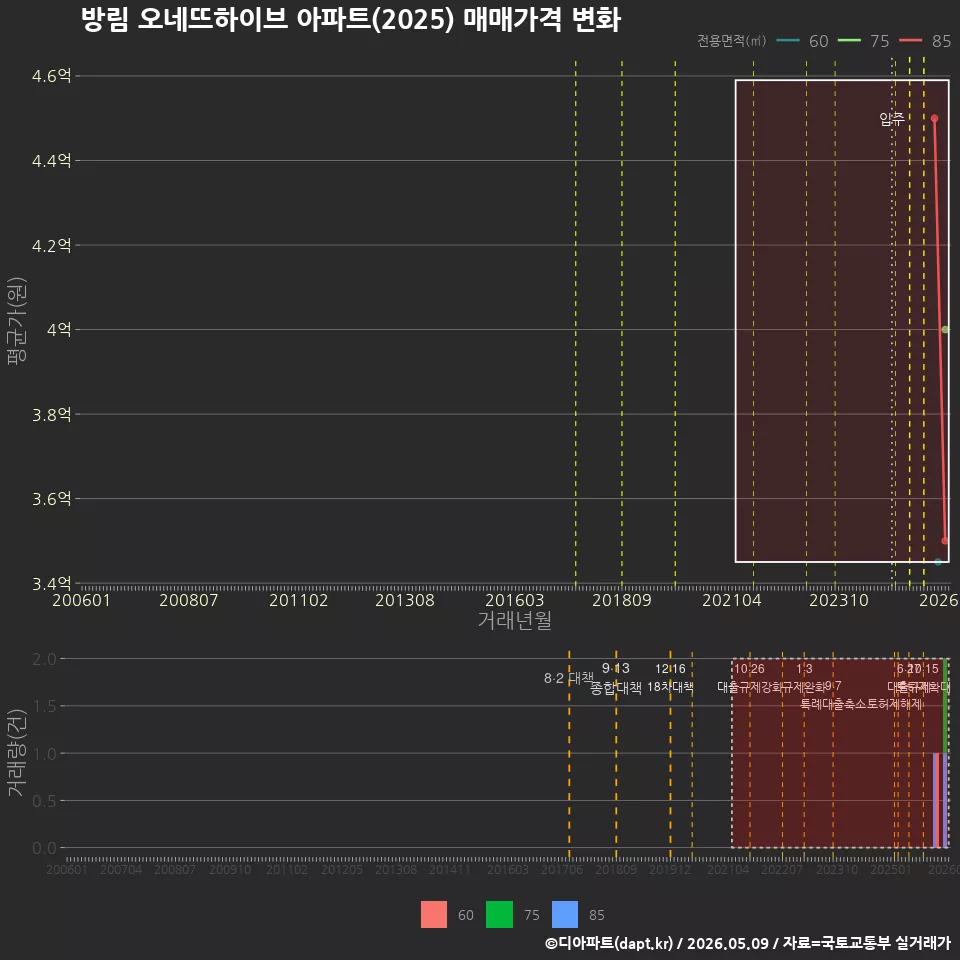Click the '8·2 대책' policy annotation
Viewport: 960px width, 960px height.
[569, 678]
